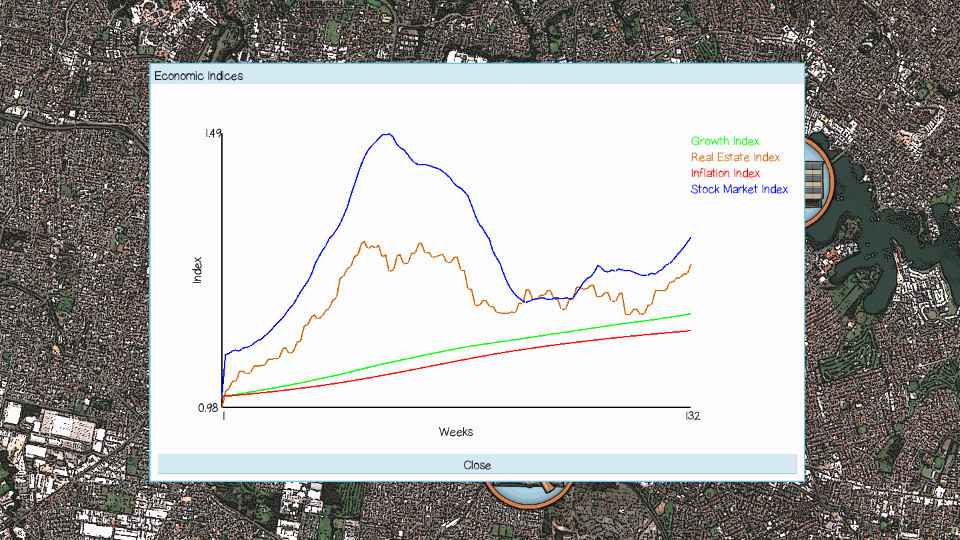Click the vertical Index y-axis label
Viewport: 960px width, 540px height.
click(198, 270)
